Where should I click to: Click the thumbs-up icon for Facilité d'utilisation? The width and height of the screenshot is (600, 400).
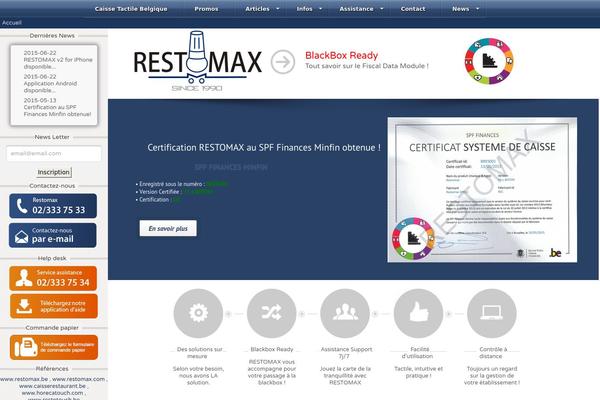pos(419,313)
